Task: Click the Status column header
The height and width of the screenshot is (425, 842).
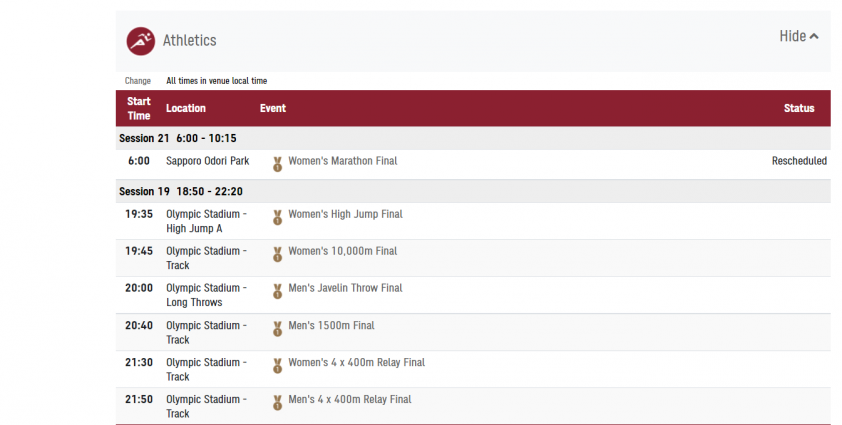Action: coord(799,108)
